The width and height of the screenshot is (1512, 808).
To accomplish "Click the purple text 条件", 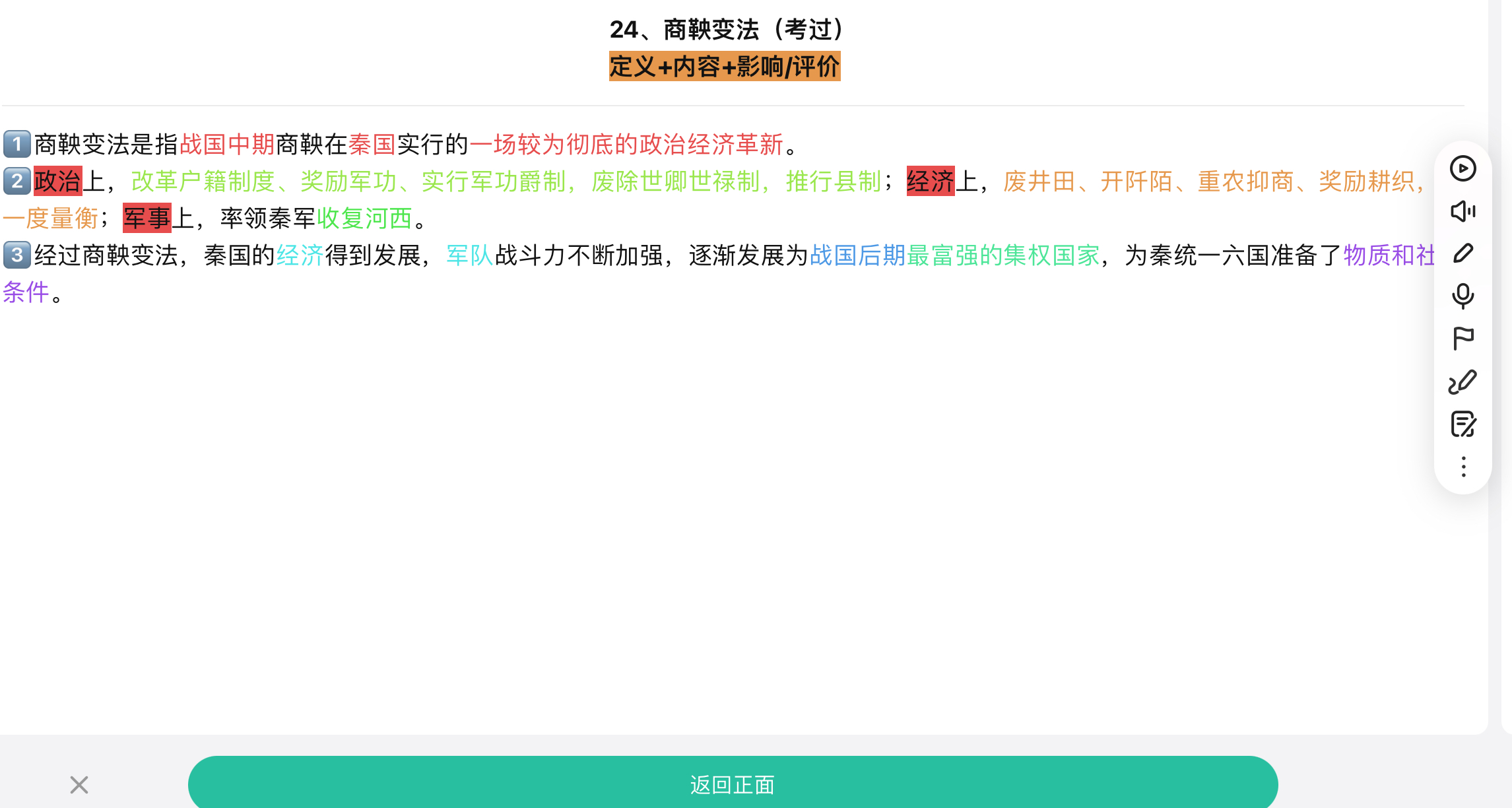I will pos(26,292).
